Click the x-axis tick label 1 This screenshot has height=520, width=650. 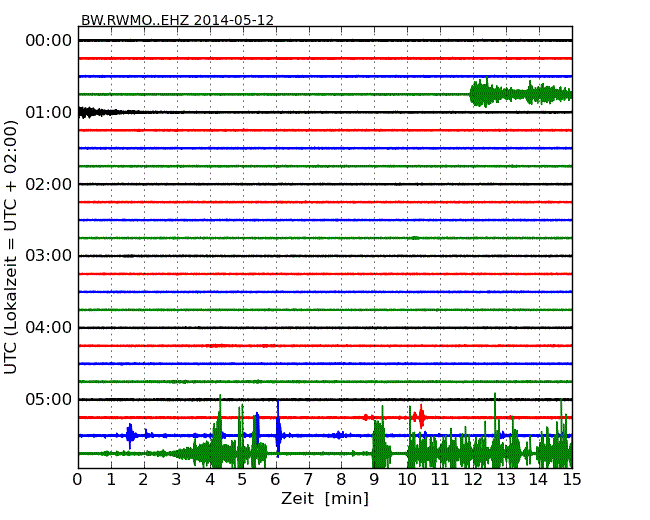click(111, 480)
